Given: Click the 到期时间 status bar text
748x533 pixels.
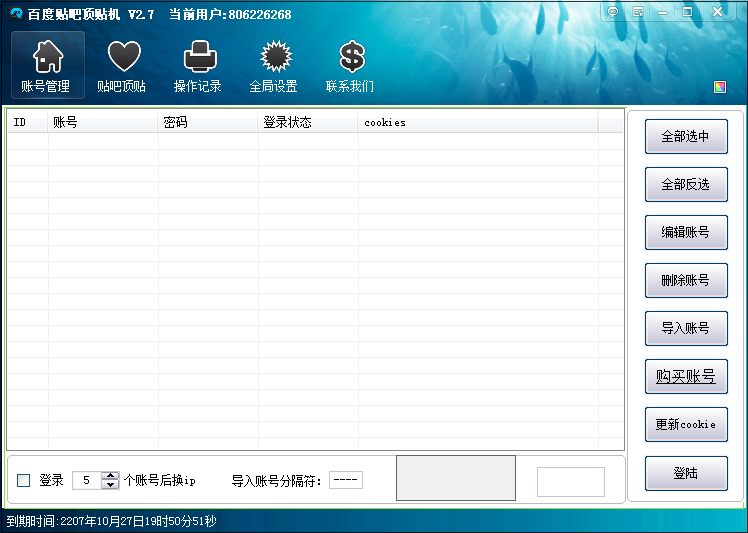Looking at the screenshot, I should pos(112,521).
